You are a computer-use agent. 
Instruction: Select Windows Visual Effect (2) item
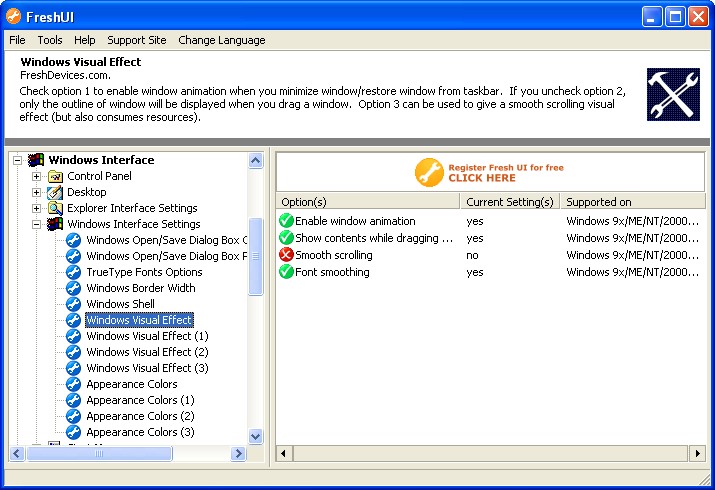click(x=147, y=352)
